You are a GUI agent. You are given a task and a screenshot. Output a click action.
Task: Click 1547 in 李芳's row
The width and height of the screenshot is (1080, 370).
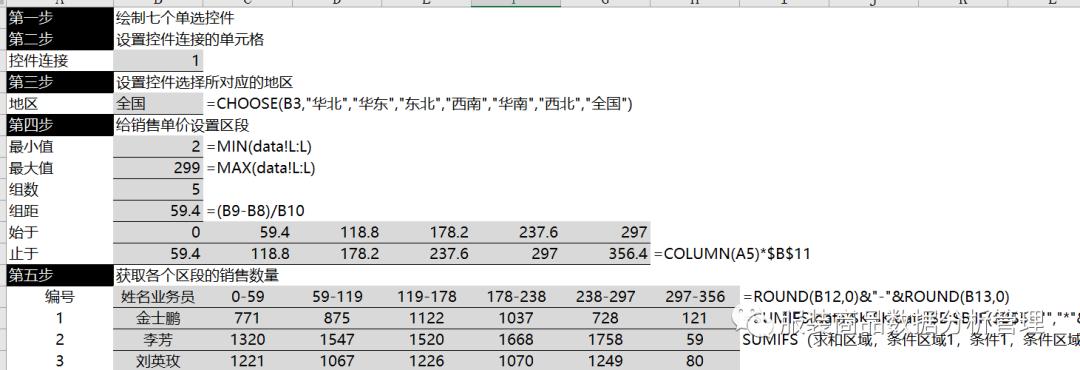[337, 340]
